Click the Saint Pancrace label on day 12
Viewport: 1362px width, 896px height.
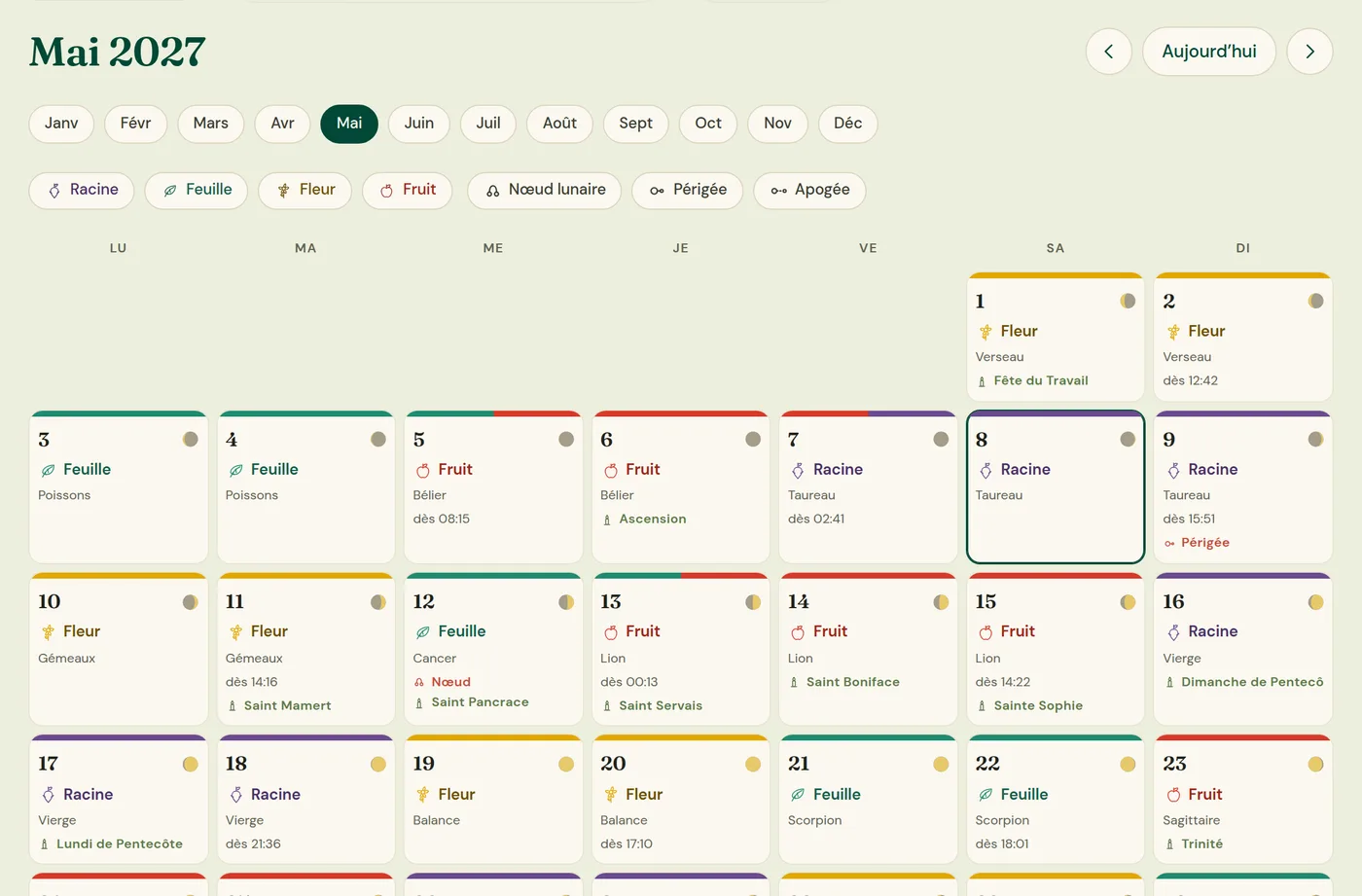pos(481,702)
